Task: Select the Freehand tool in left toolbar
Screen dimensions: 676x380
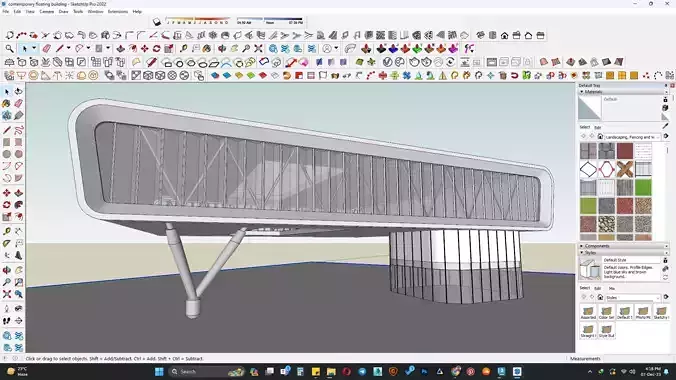Action: tap(19, 130)
